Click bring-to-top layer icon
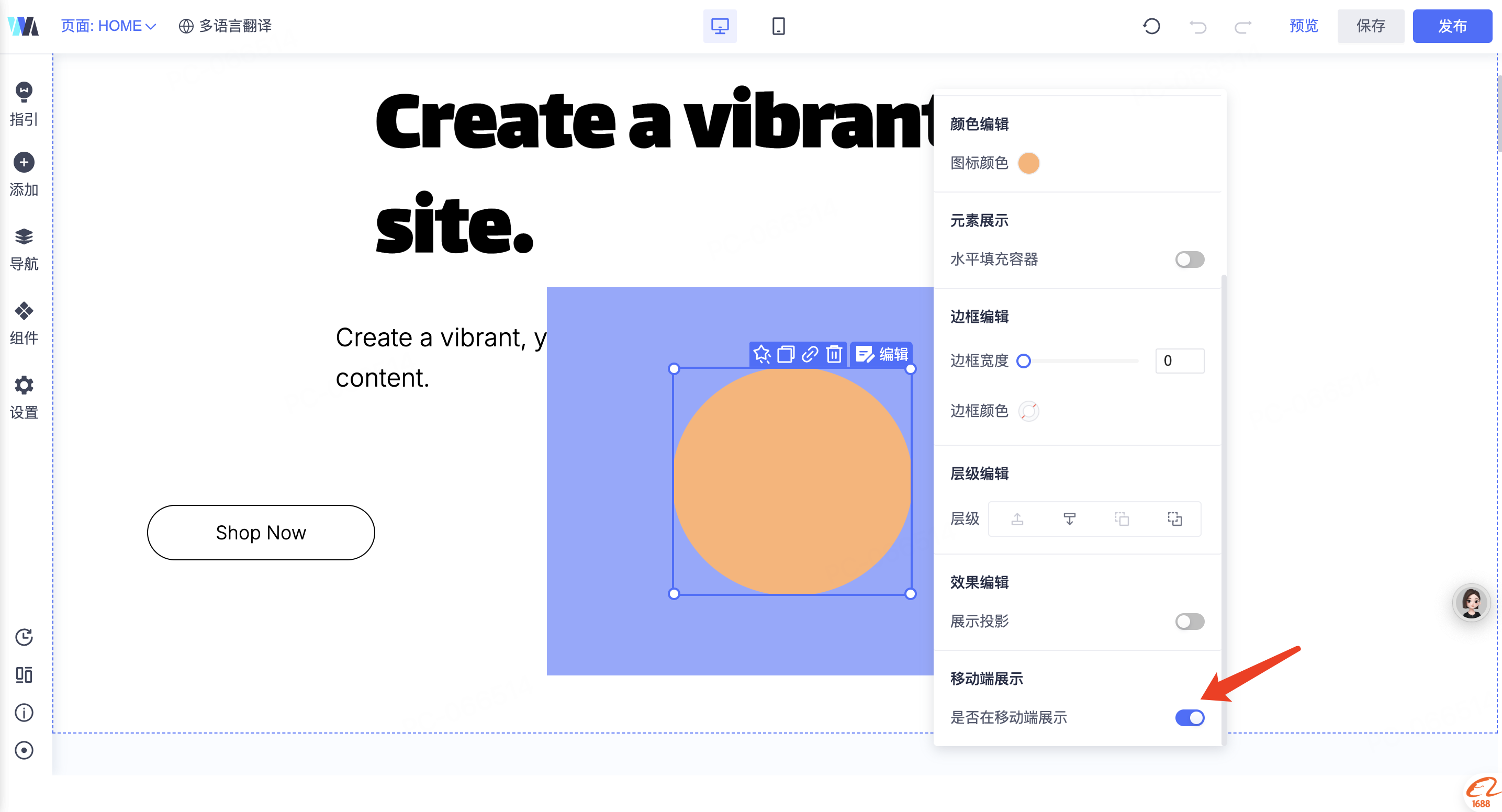Viewport: 1502px width, 812px height. tap(1017, 519)
